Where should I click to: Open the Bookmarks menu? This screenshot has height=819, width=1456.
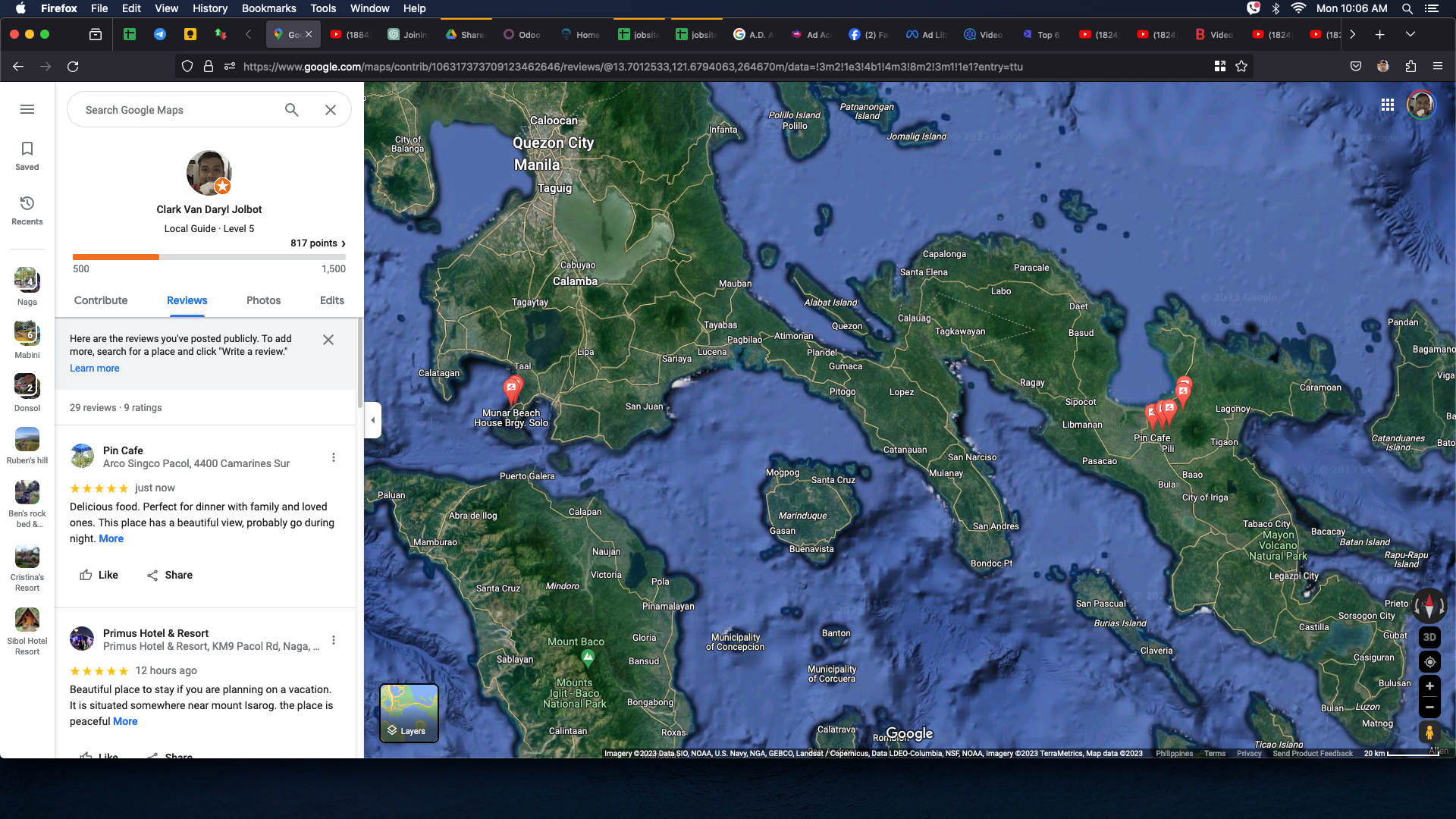click(268, 8)
